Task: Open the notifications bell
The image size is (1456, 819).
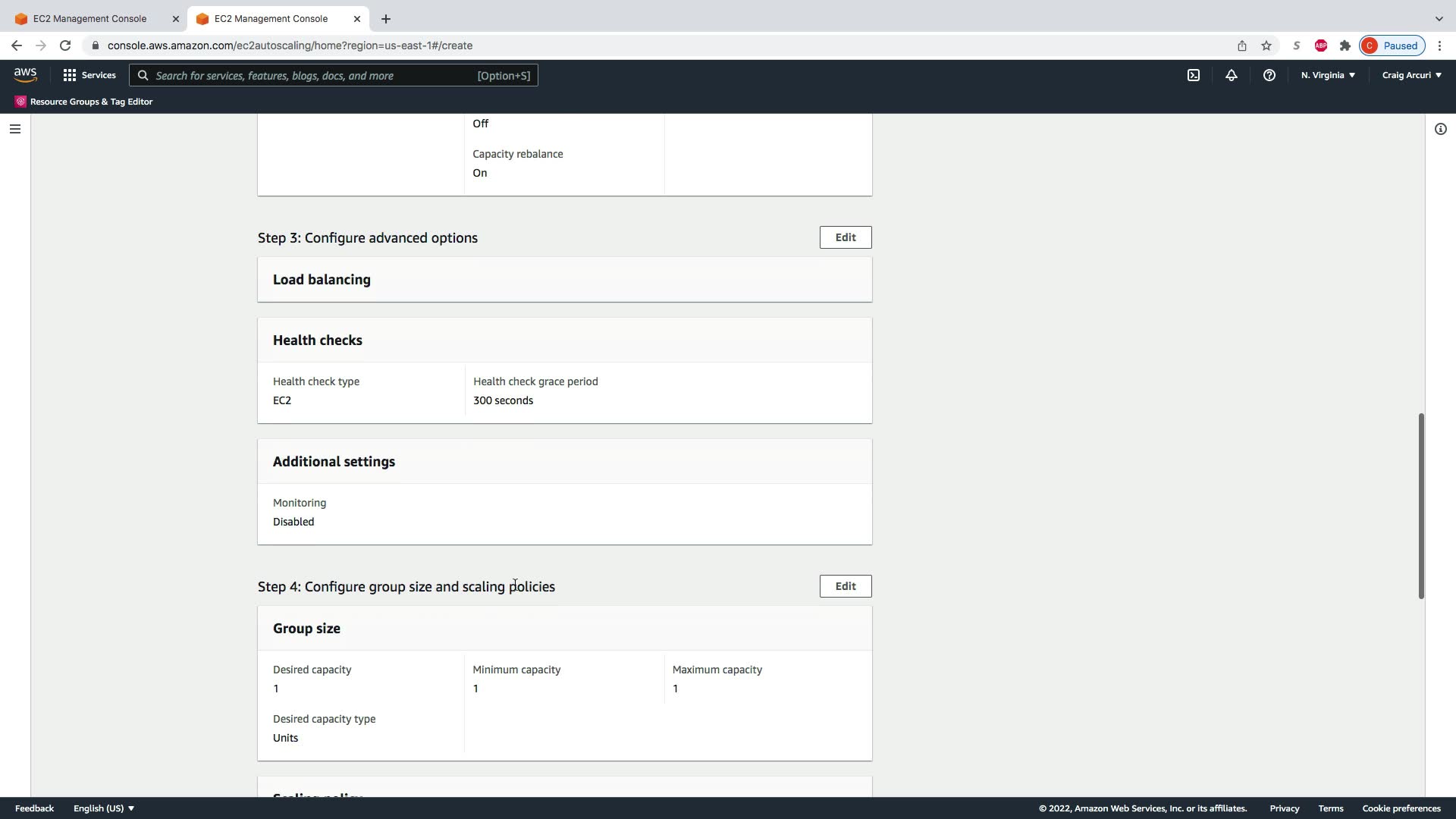Action: coord(1232,75)
